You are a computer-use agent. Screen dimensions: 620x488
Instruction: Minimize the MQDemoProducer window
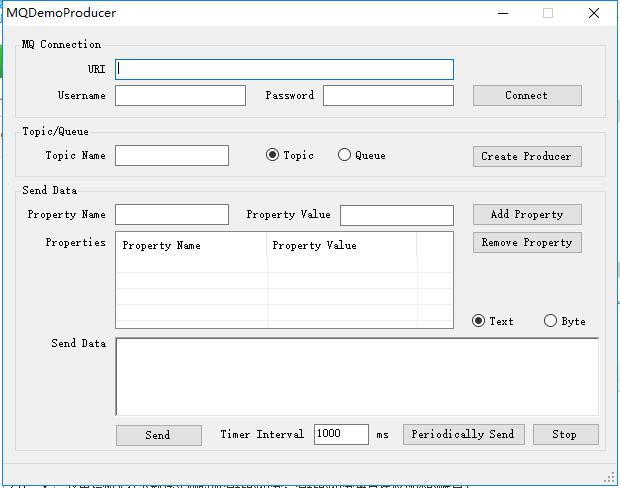point(503,13)
